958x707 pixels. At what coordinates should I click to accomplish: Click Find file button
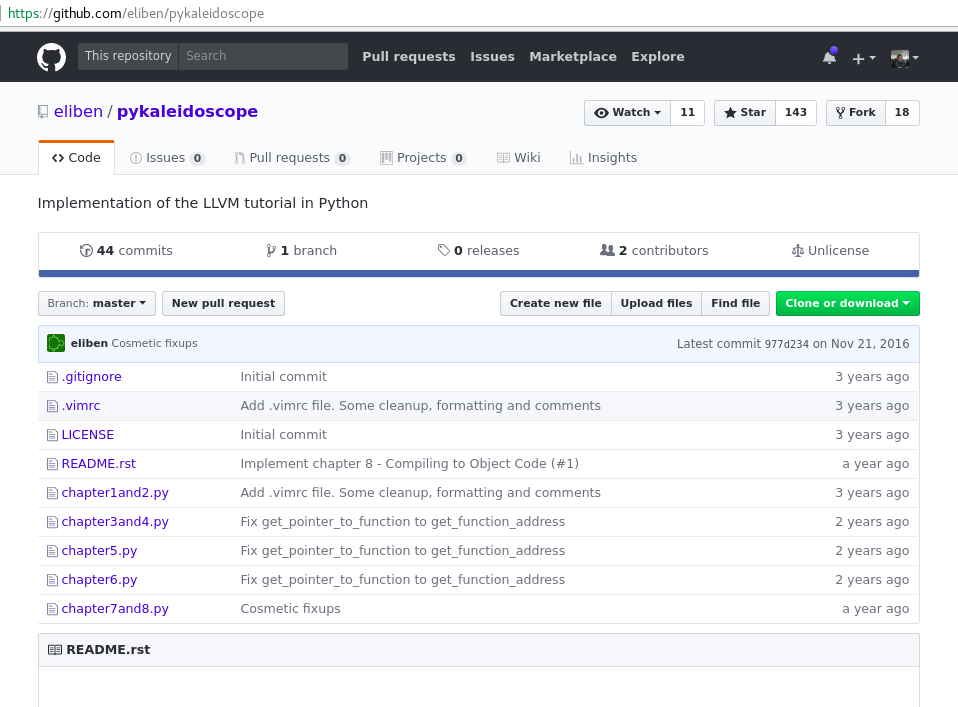point(736,304)
